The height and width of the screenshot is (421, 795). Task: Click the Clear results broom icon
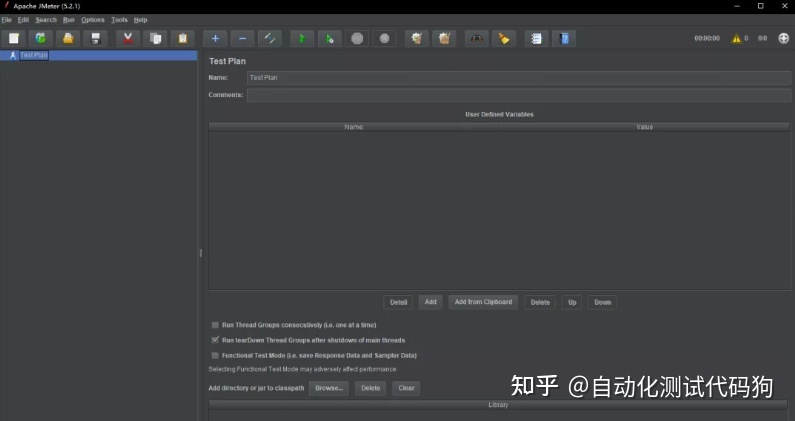[417, 39]
